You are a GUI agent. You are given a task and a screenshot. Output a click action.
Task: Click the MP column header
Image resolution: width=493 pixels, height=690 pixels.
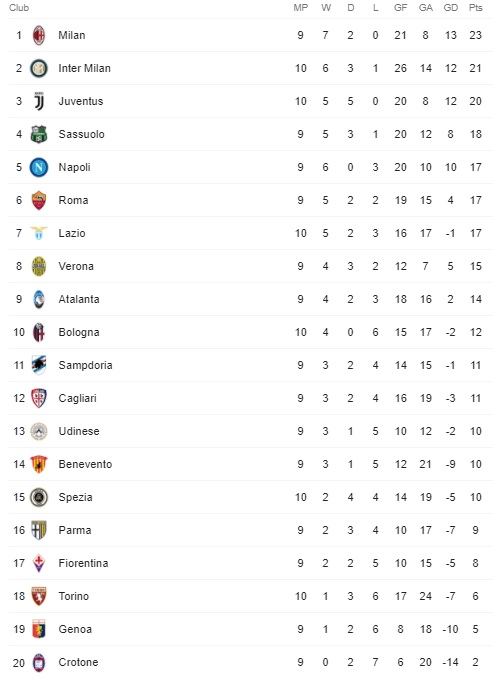coord(301,7)
